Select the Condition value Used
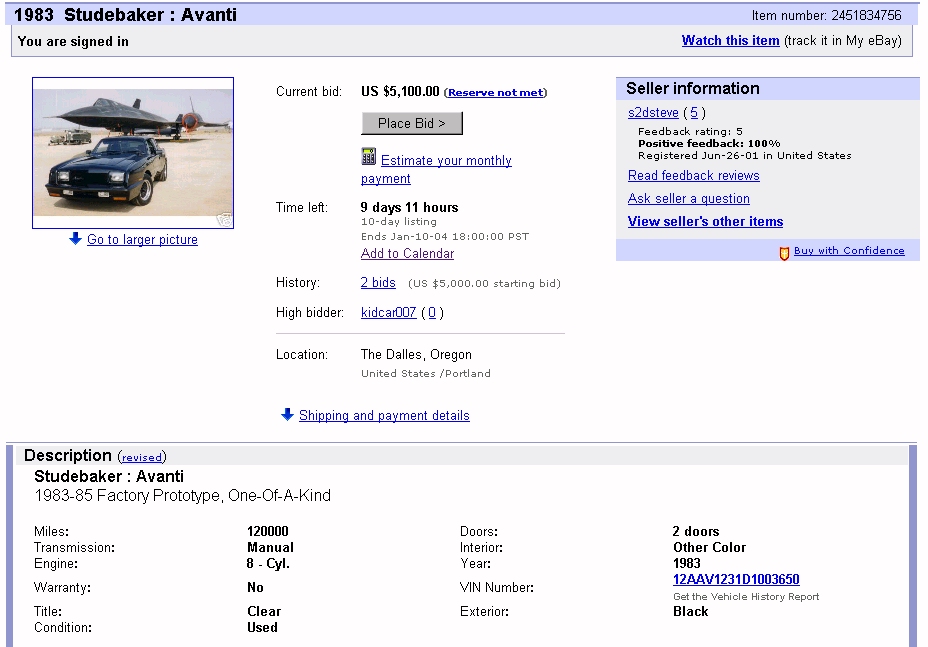Viewport: 928px width, 647px height. (262, 627)
